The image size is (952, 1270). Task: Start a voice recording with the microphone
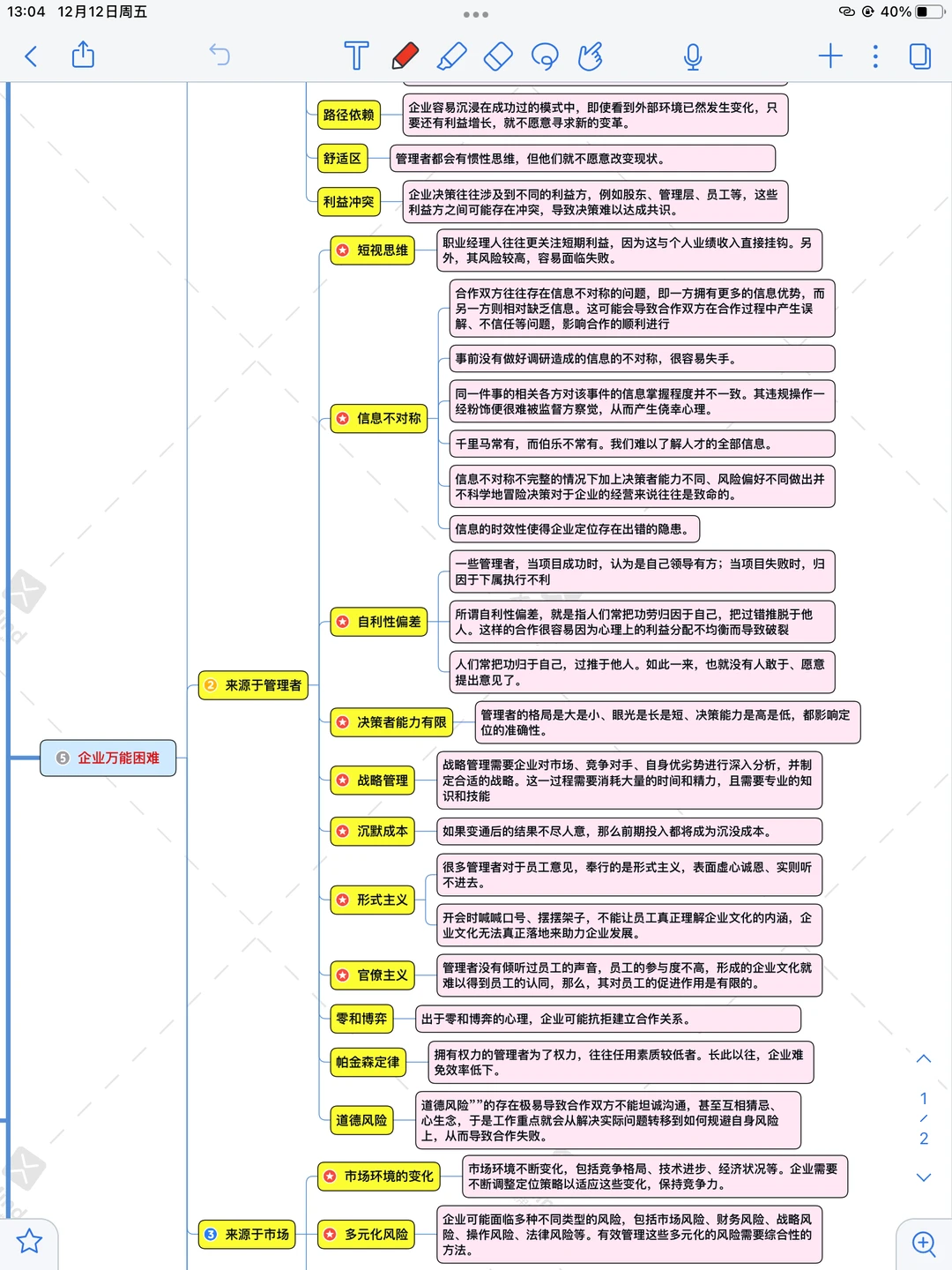pyautogui.click(x=693, y=55)
